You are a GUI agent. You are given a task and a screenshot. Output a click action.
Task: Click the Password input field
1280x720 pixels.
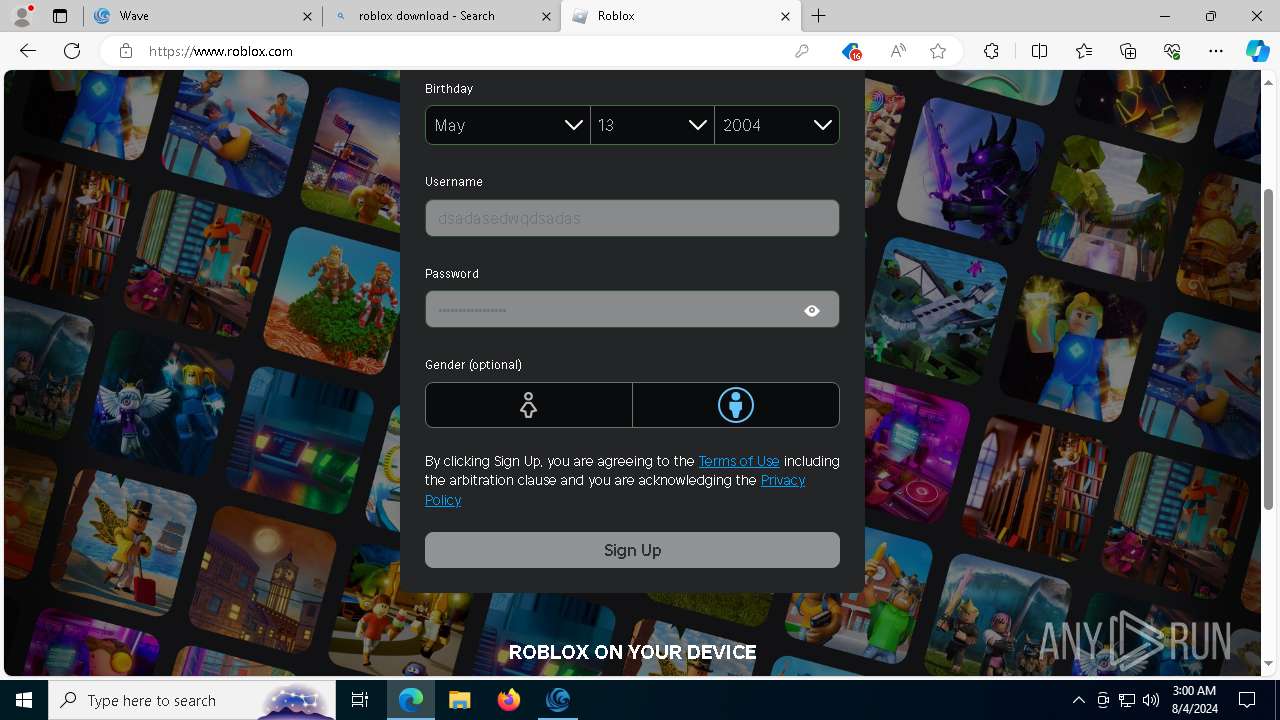[632, 310]
